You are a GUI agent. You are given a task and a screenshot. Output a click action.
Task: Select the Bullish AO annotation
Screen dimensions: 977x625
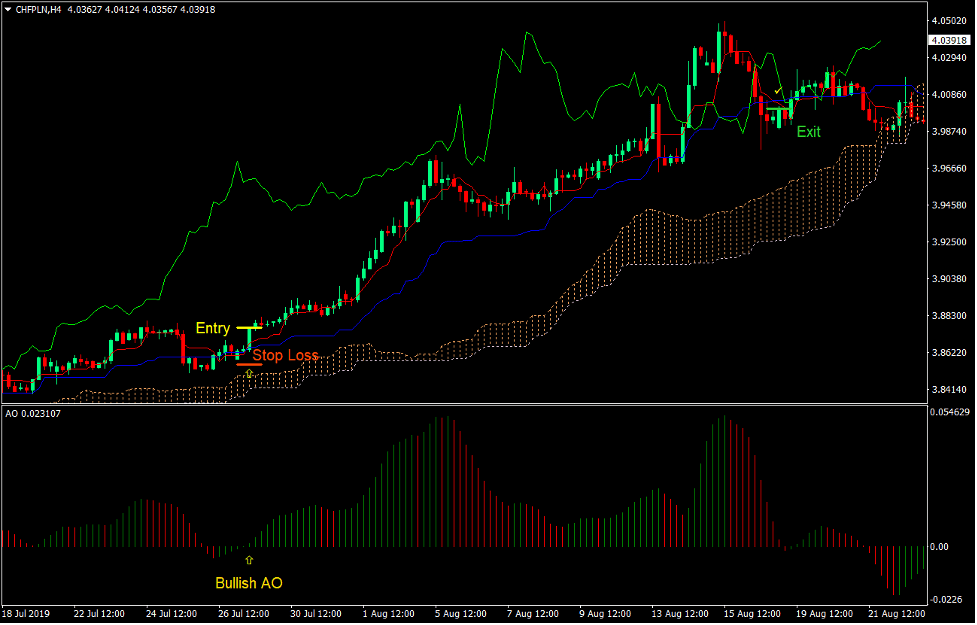click(248, 583)
